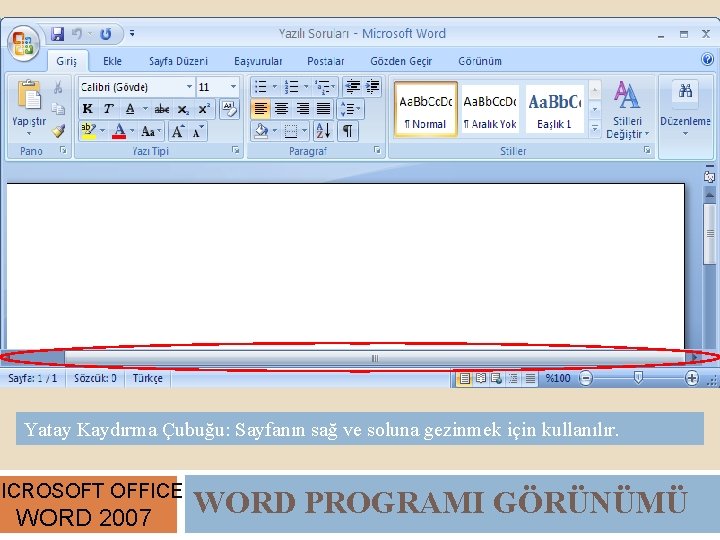Show paragraph marks with pilcrow button

348,131
